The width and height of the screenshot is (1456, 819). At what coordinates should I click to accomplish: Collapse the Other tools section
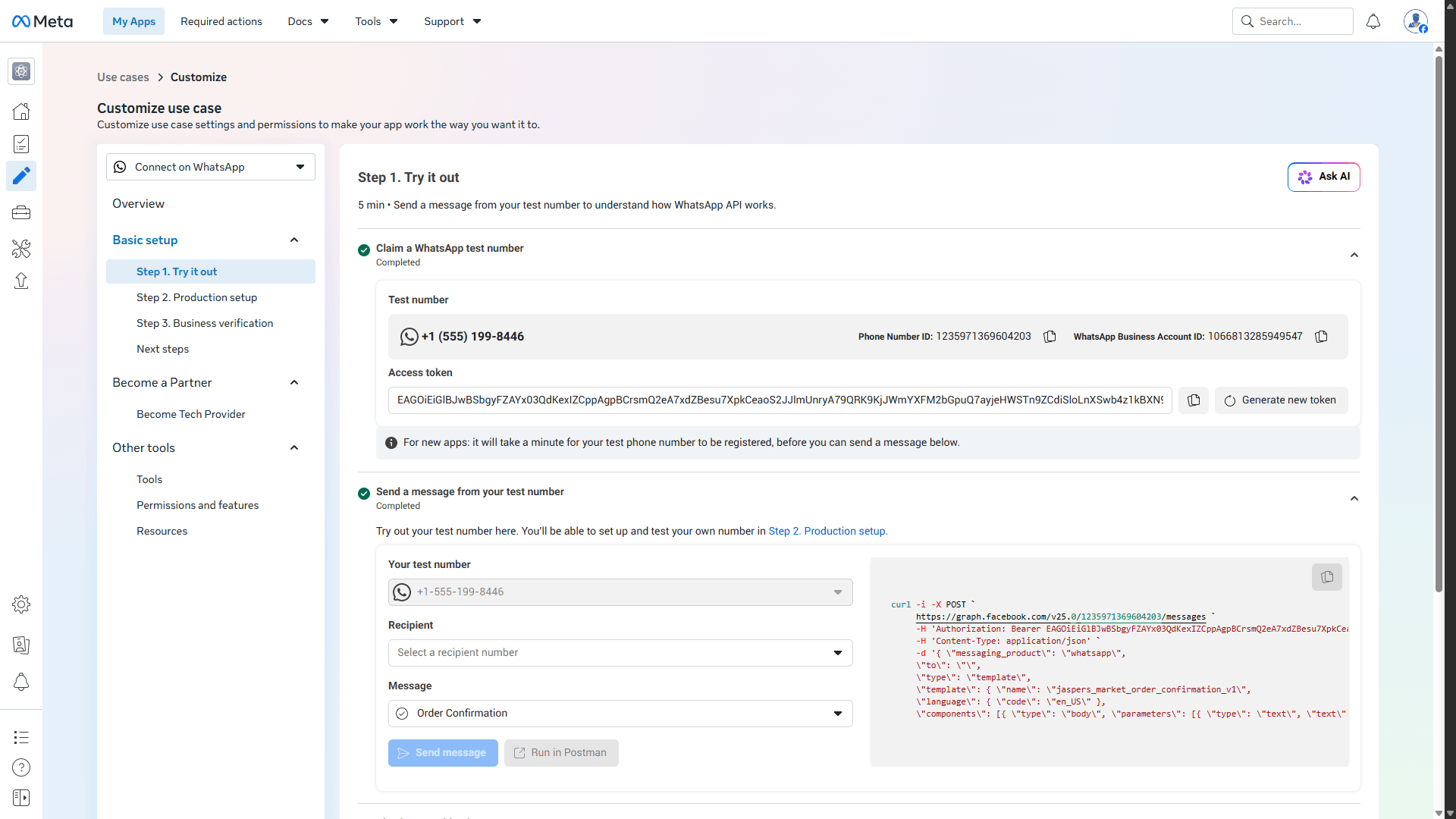click(x=294, y=448)
